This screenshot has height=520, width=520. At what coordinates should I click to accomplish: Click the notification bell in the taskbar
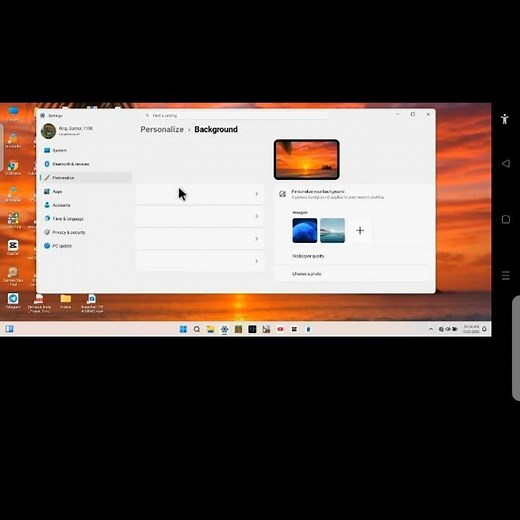point(484,329)
